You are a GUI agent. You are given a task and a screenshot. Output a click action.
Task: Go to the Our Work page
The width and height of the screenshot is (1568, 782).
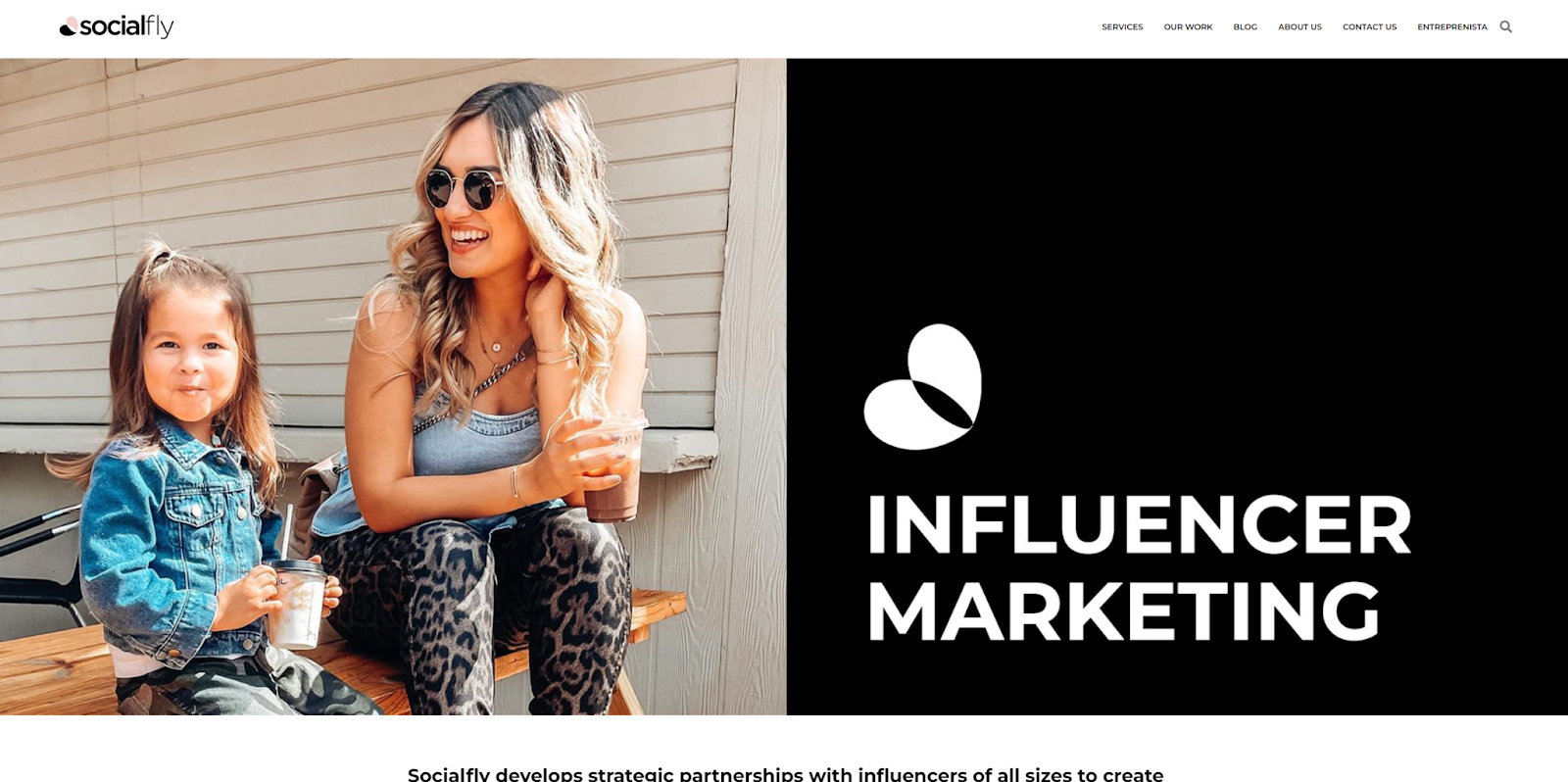pos(1188,26)
